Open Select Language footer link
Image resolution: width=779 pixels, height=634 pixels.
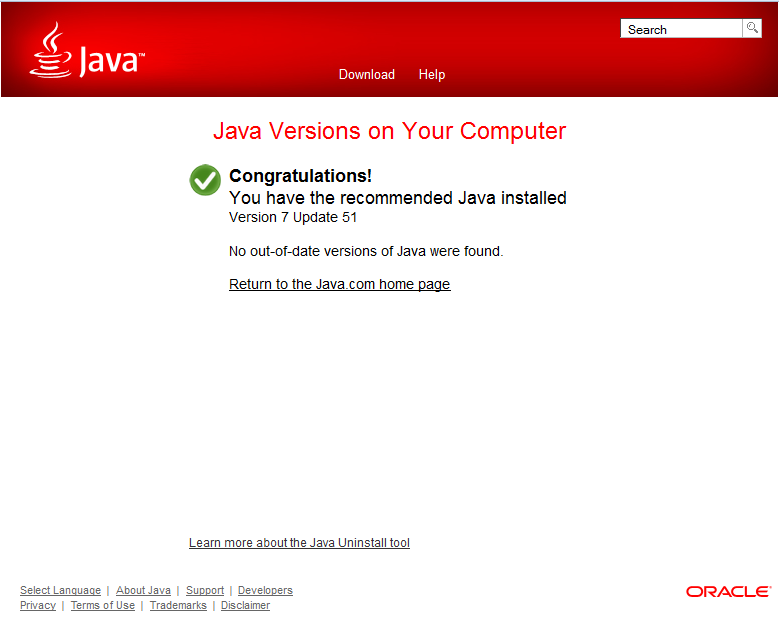click(x=60, y=590)
